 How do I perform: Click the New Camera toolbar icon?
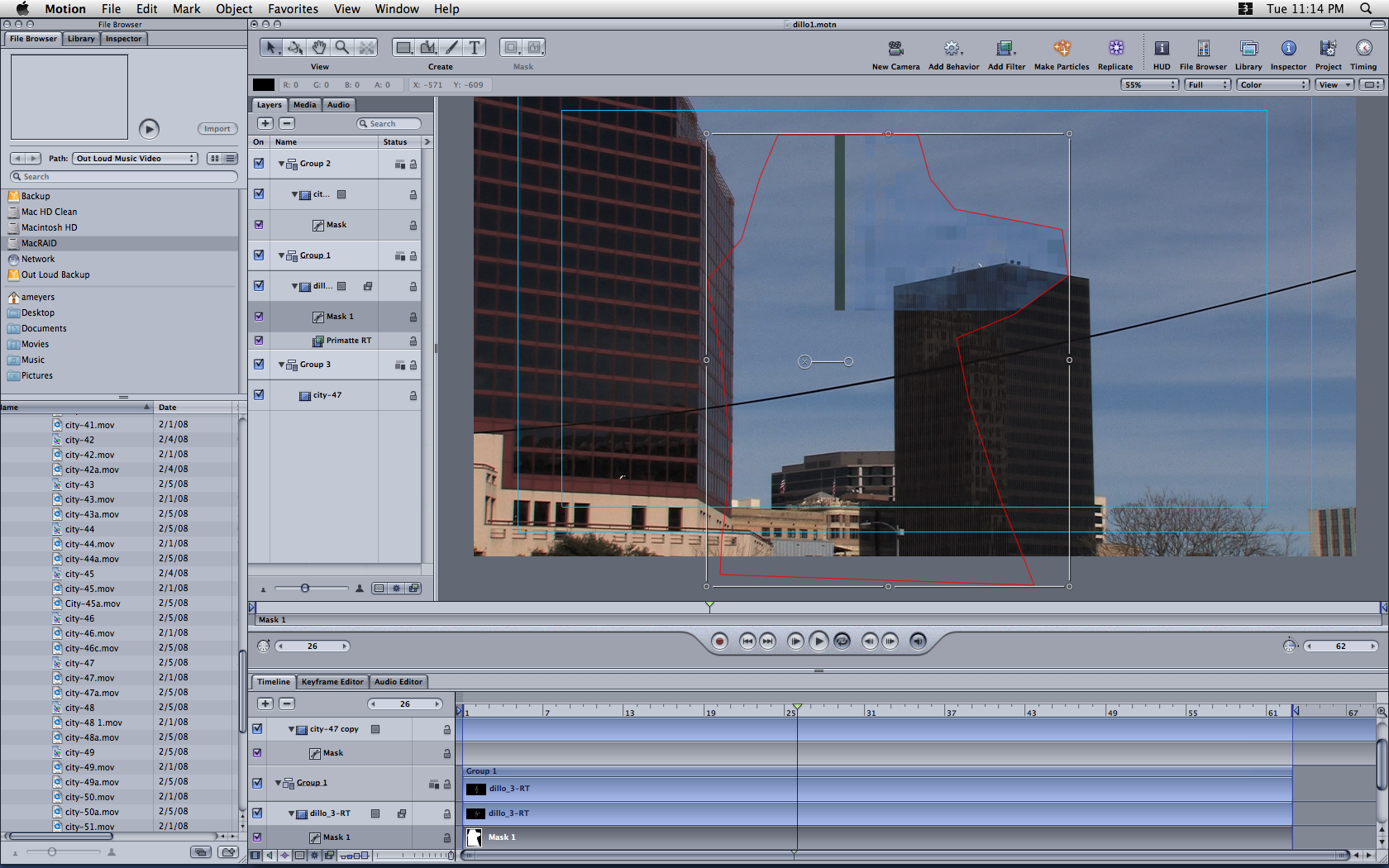pos(895,49)
